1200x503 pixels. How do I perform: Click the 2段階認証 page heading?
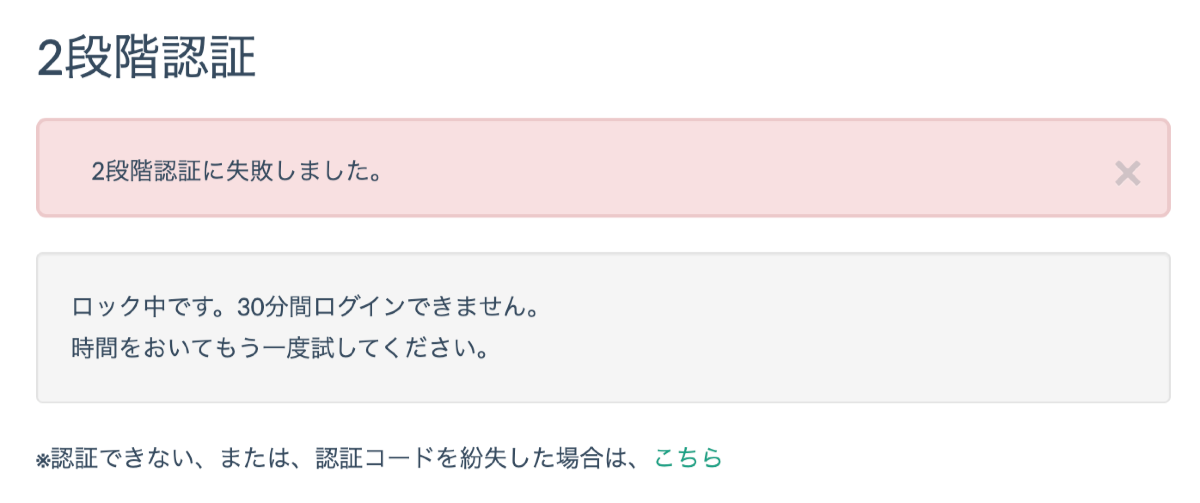click(146, 59)
